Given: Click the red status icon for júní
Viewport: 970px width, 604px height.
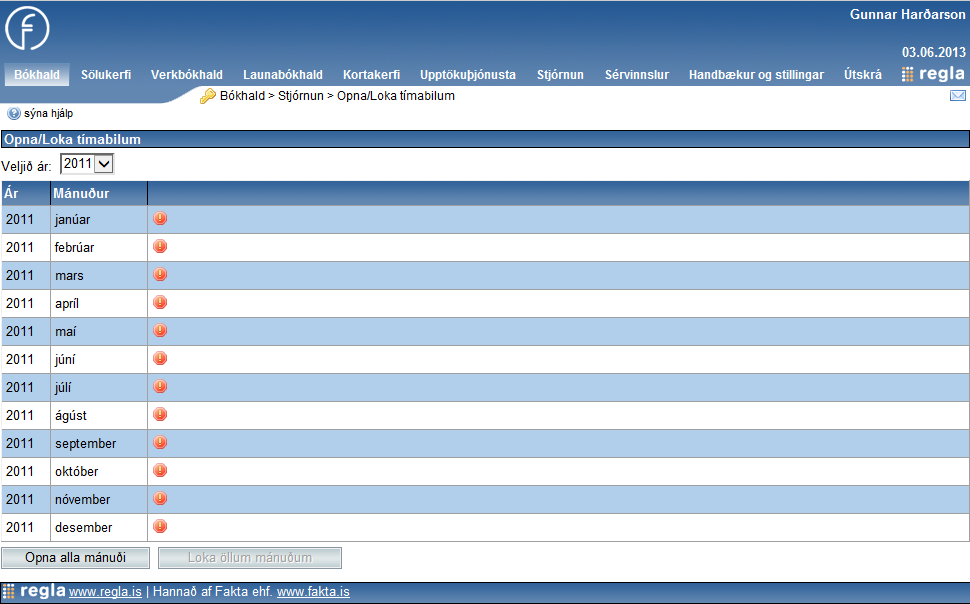Looking at the screenshot, I should (160, 359).
